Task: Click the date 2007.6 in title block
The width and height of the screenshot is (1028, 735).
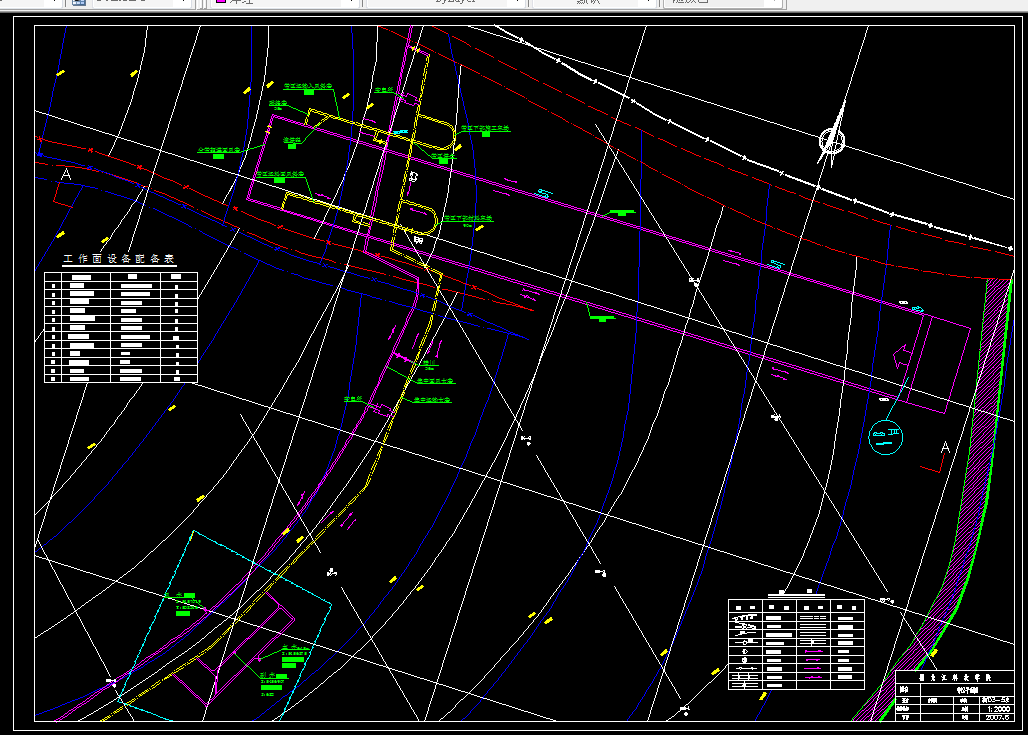Action: click(x=997, y=717)
